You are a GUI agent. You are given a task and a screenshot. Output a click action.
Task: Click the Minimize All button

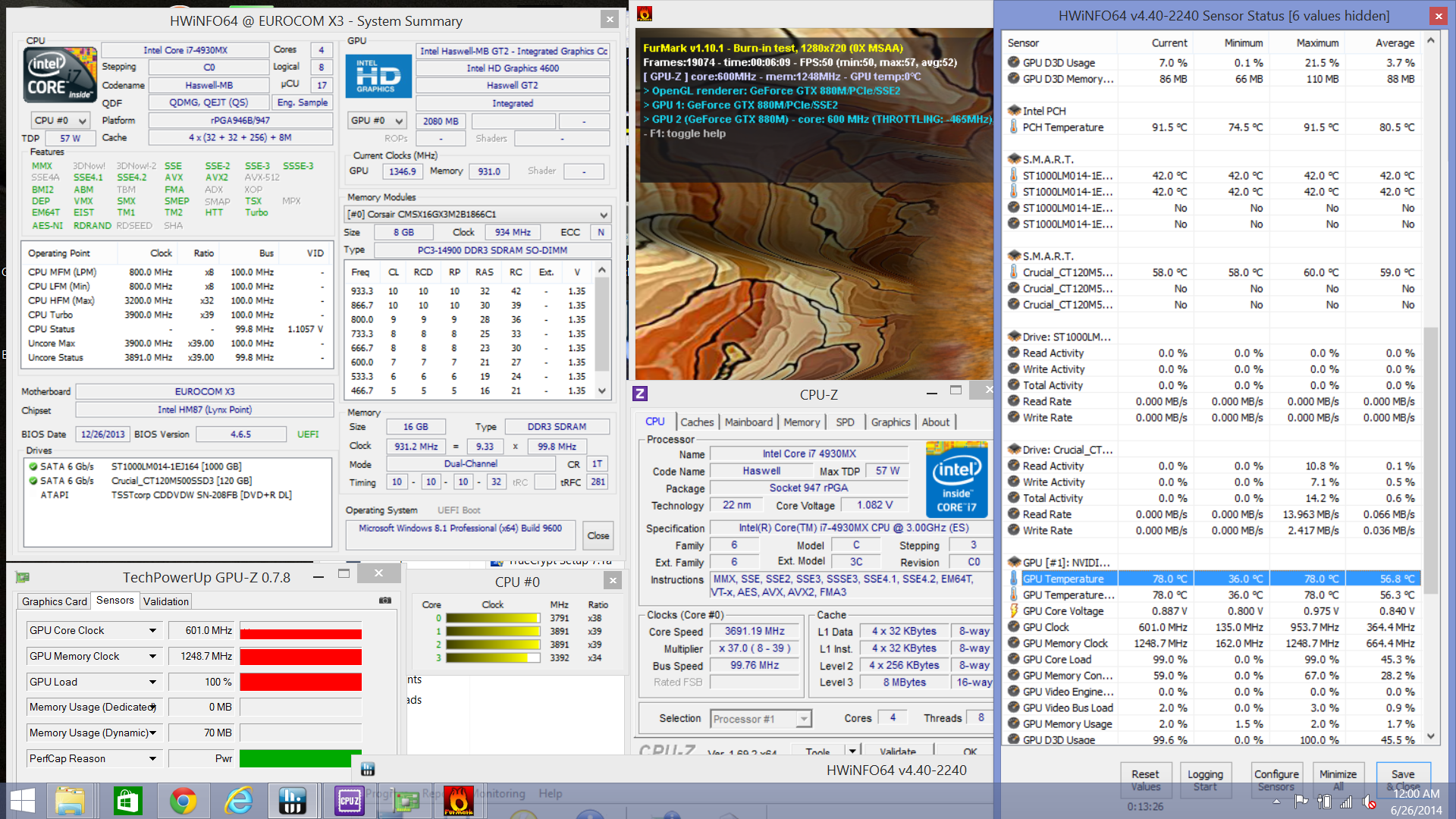1338,780
